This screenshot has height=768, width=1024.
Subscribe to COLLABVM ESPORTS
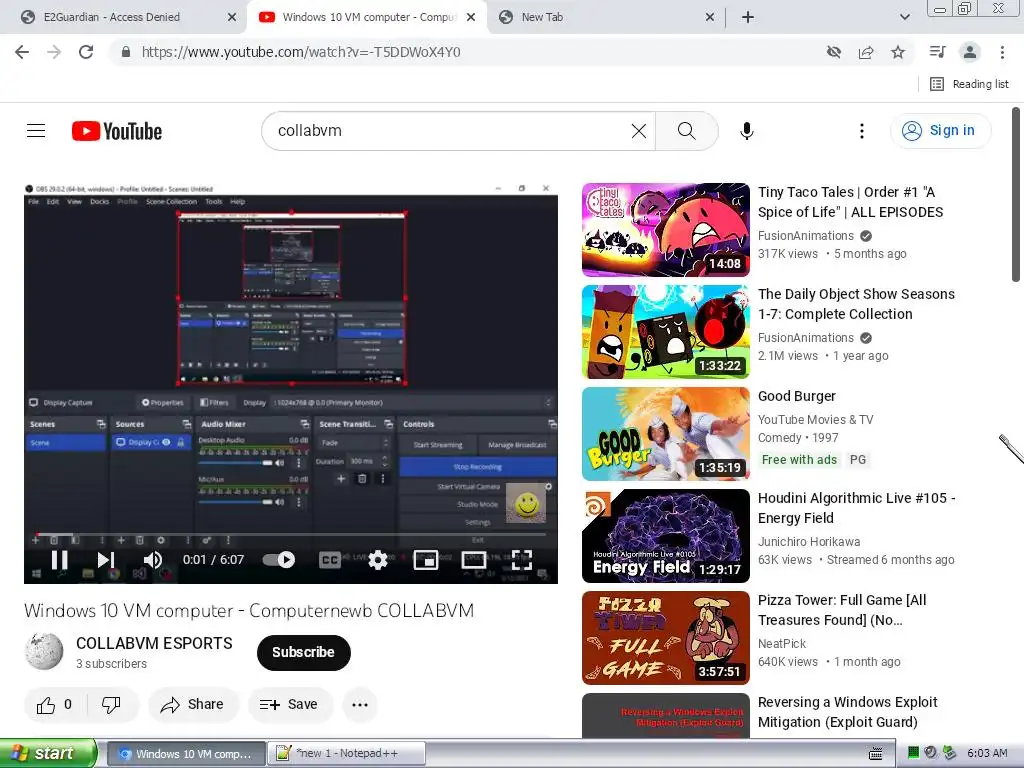click(304, 652)
